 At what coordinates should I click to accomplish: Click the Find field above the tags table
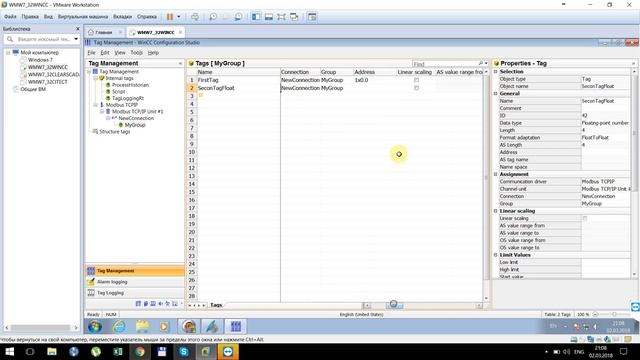[445, 64]
